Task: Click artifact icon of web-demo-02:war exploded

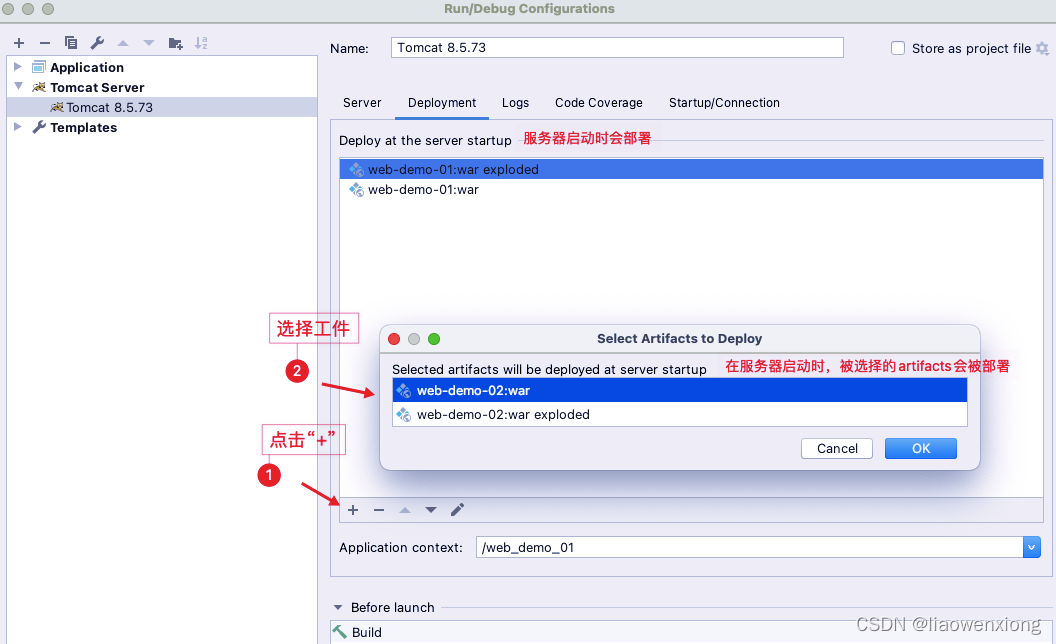Action: click(x=403, y=414)
